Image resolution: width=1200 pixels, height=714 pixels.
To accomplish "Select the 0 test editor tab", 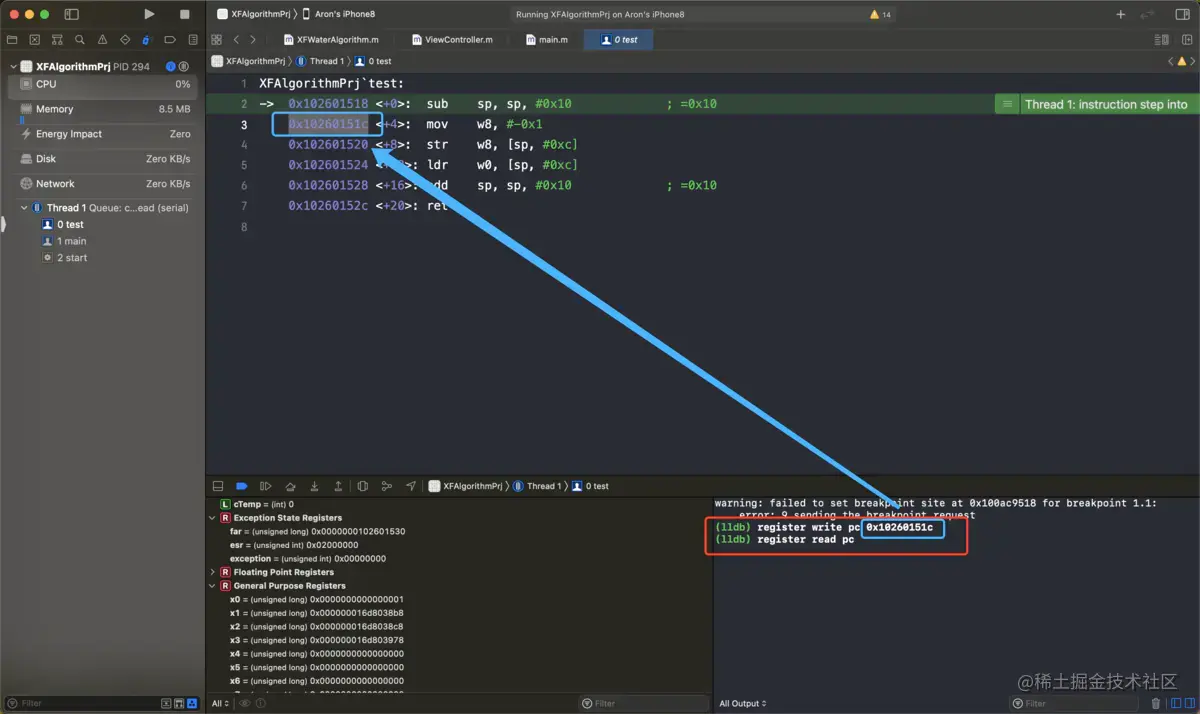I will point(620,40).
